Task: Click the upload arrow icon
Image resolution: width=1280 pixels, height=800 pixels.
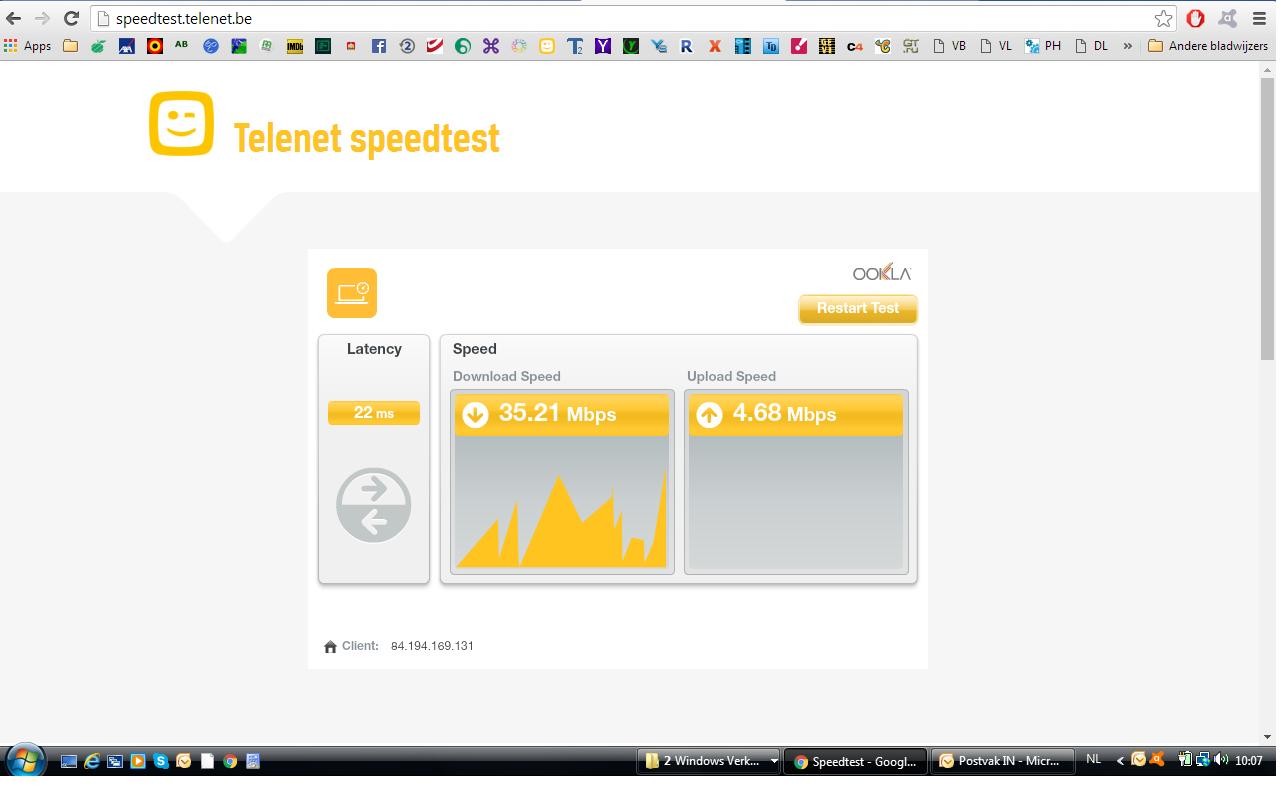Action: tap(709, 414)
